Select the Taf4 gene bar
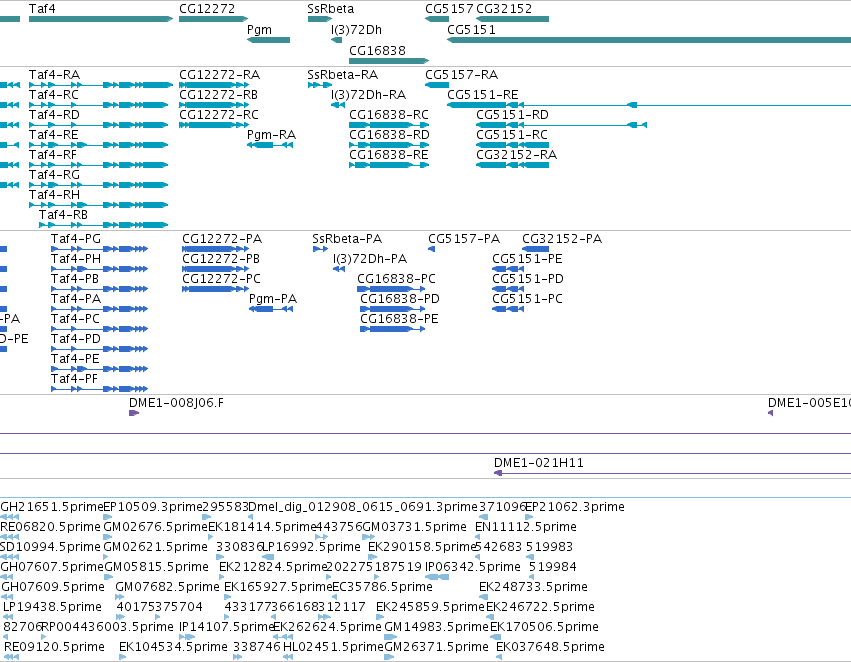This screenshot has width=851, height=662. tap(101, 19)
